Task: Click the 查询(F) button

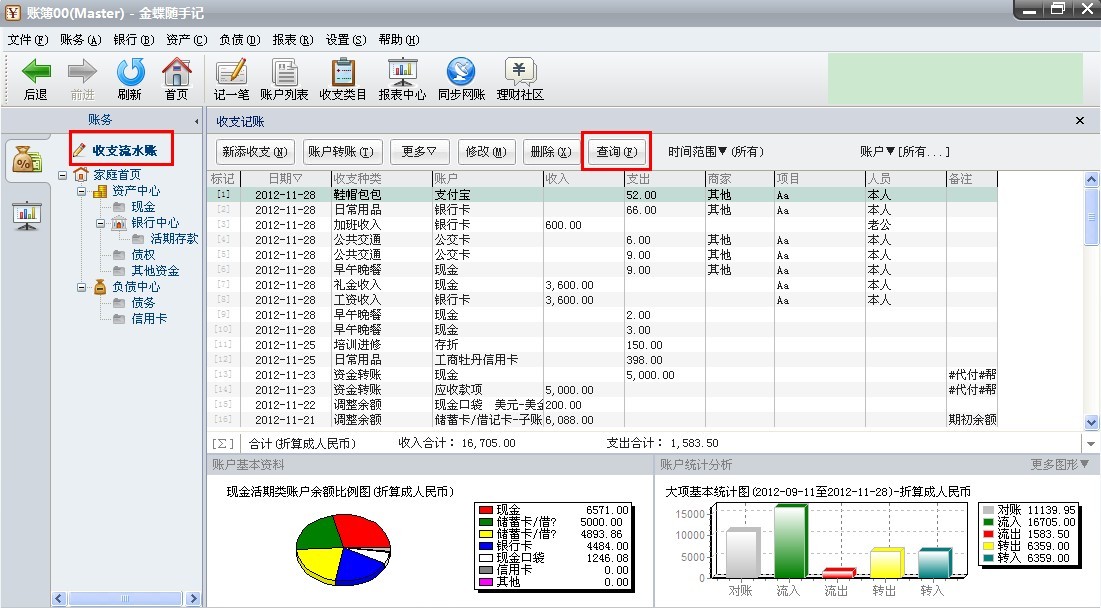Action: pyautogui.click(x=617, y=152)
